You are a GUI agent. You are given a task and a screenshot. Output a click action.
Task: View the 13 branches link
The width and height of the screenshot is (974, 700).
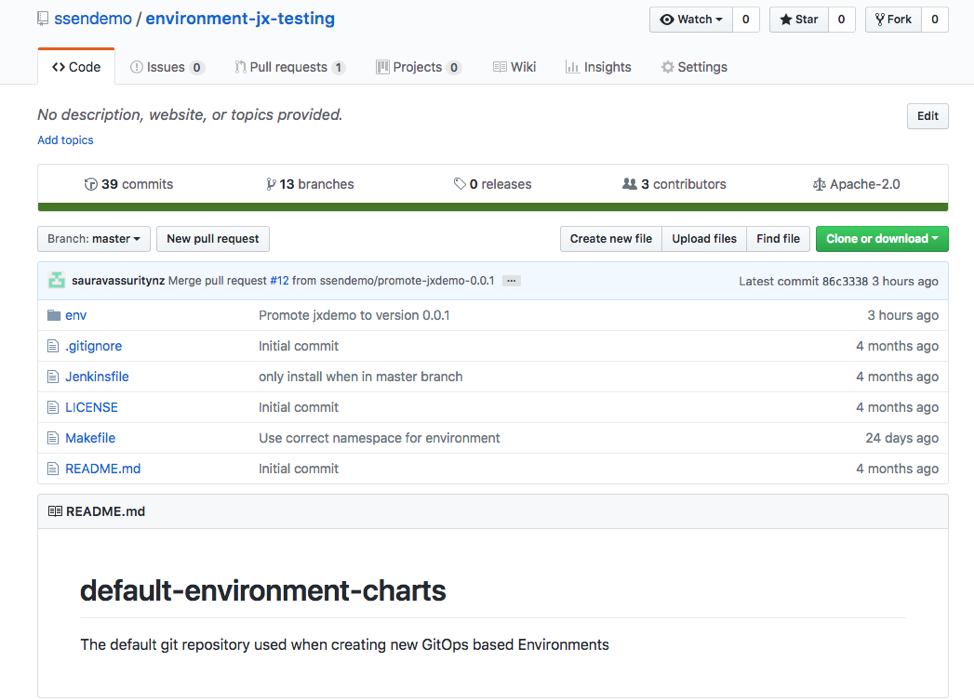point(311,184)
